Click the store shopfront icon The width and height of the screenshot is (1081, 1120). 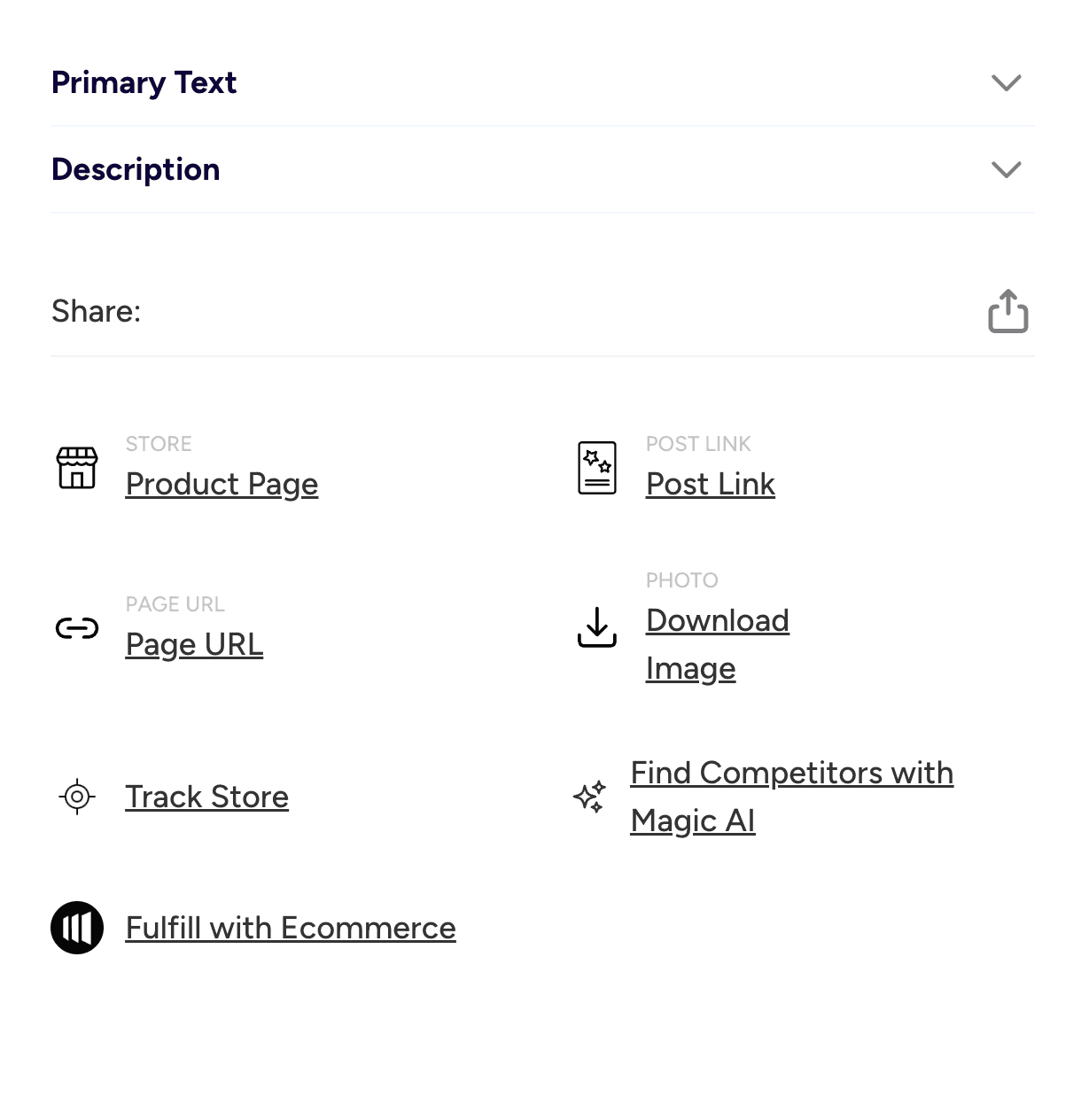click(x=77, y=468)
